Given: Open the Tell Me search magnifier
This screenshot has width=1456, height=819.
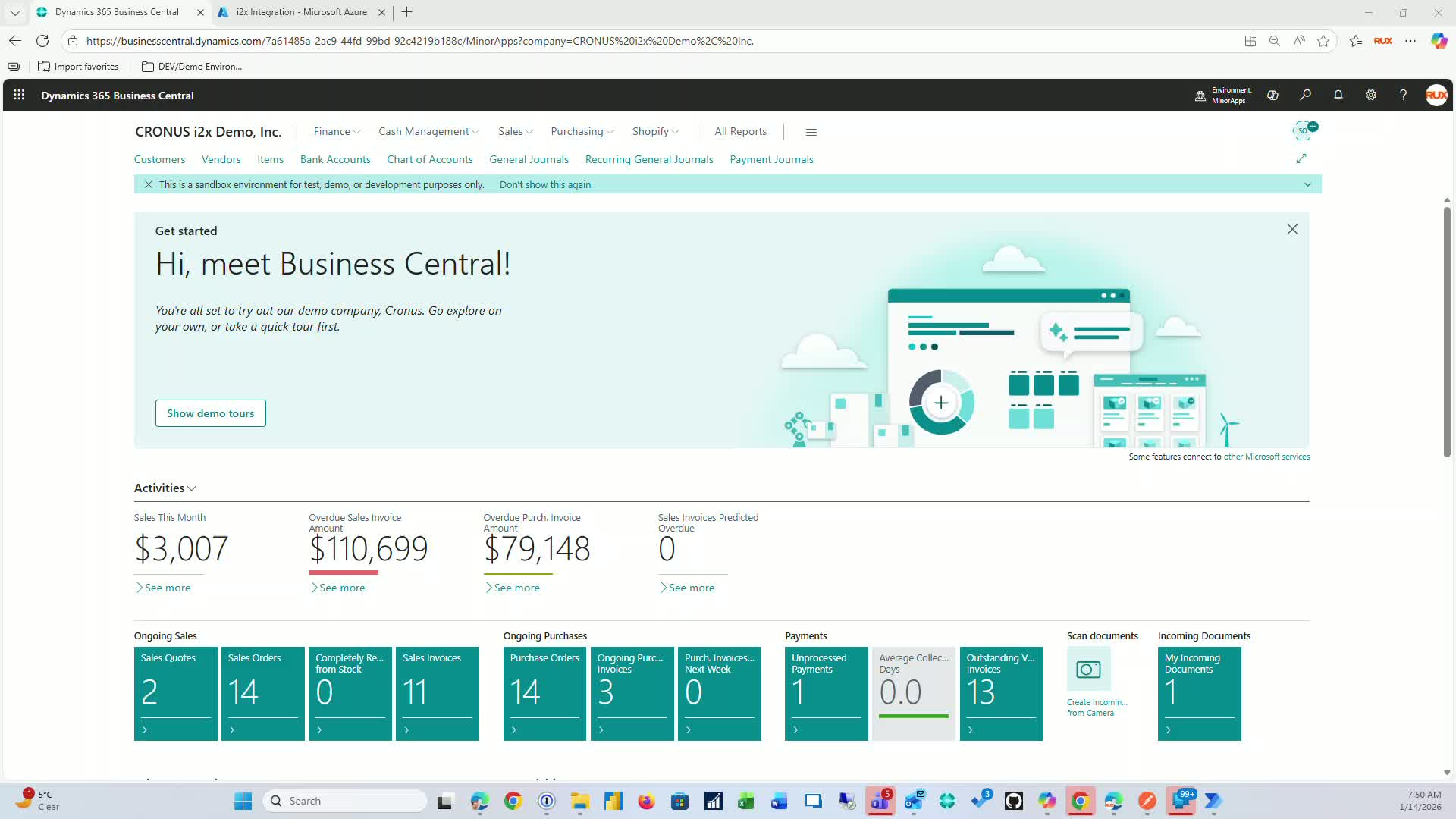Looking at the screenshot, I should [x=1305, y=96].
